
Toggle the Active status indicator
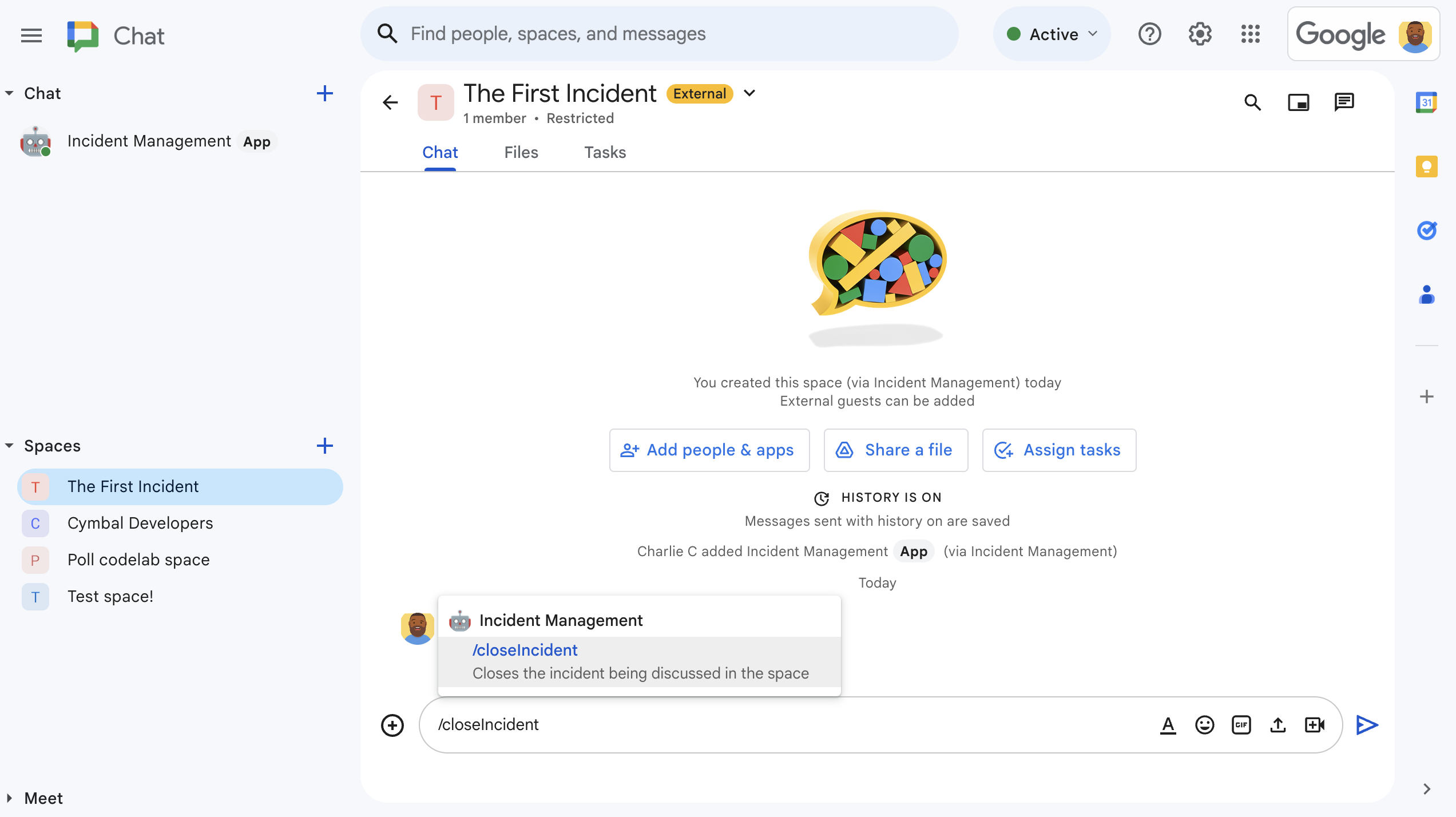point(1051,33)
